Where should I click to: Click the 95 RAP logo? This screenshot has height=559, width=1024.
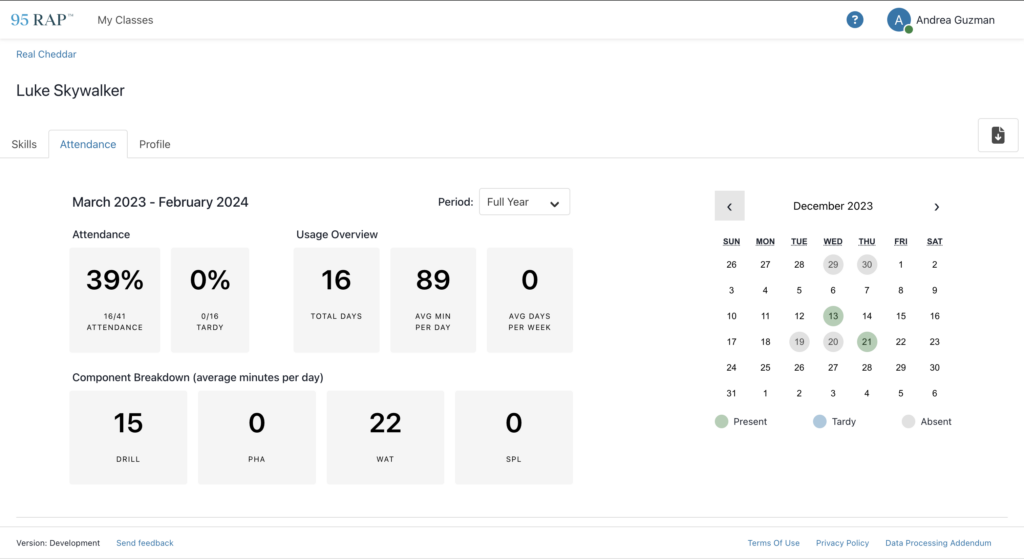point(42,20)
